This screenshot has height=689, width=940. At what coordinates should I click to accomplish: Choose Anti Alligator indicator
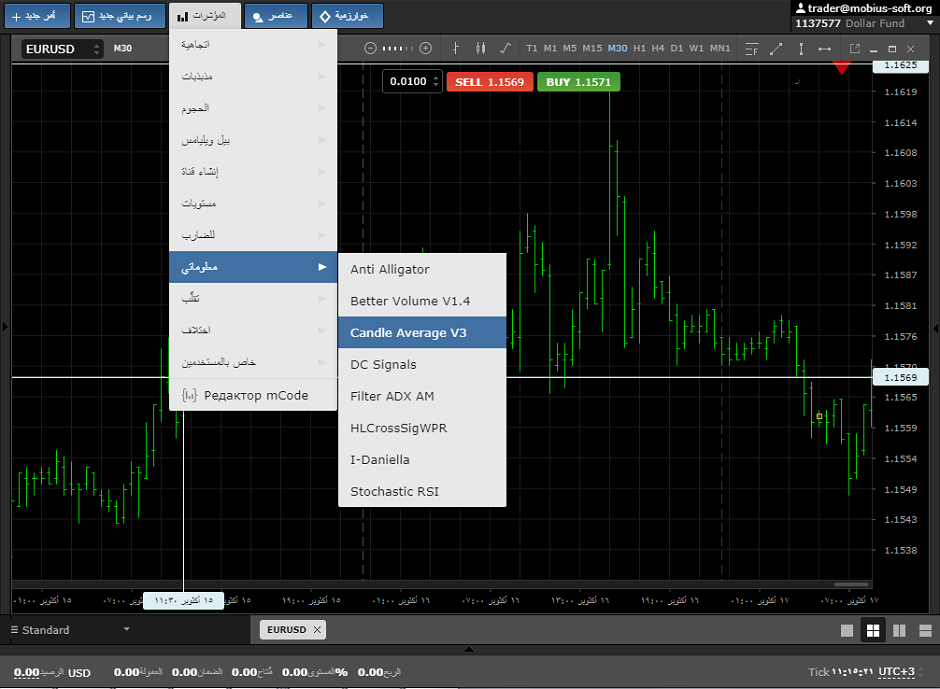(x=422, y=270)
